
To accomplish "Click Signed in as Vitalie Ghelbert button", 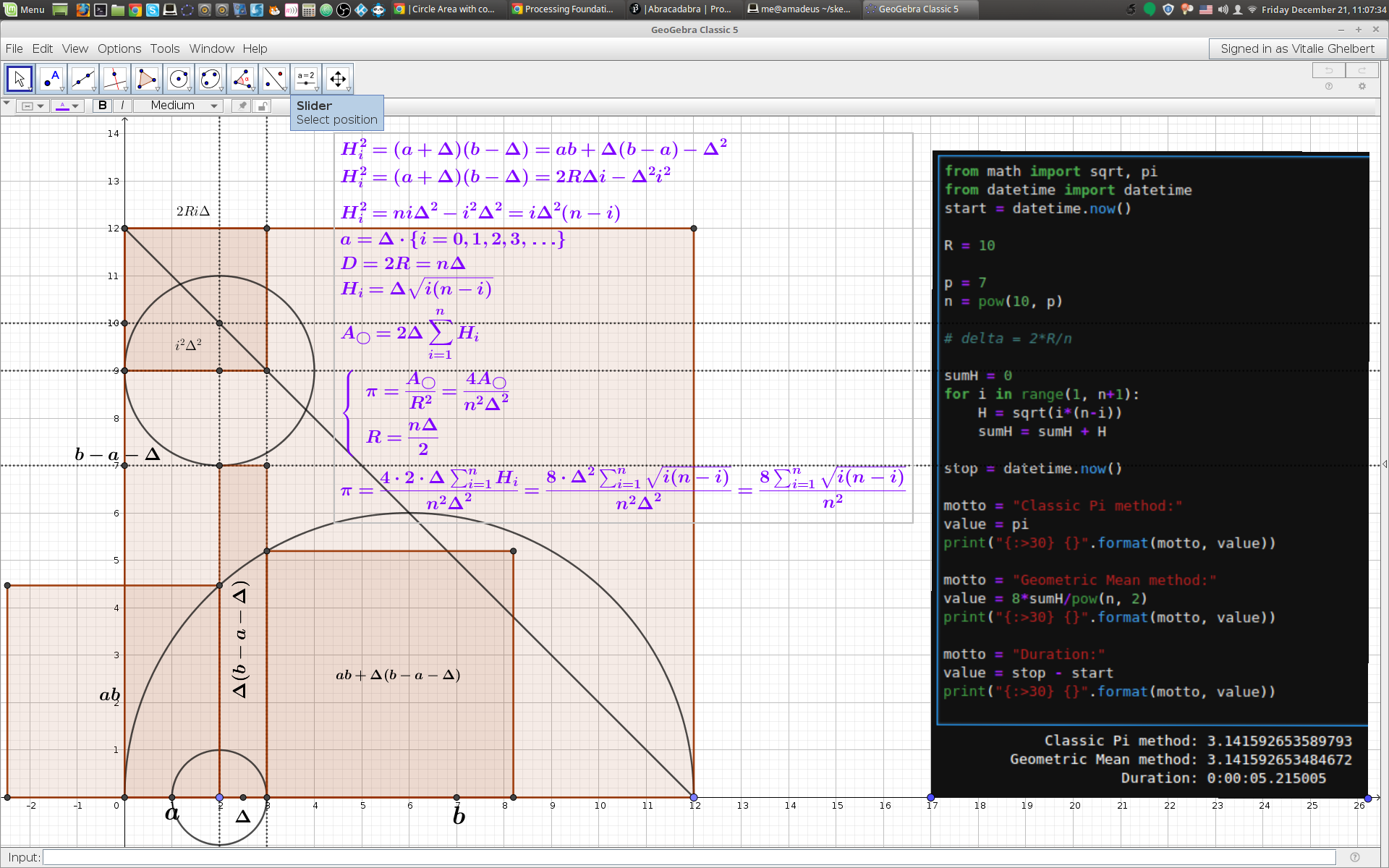I will click(1297, 48).
